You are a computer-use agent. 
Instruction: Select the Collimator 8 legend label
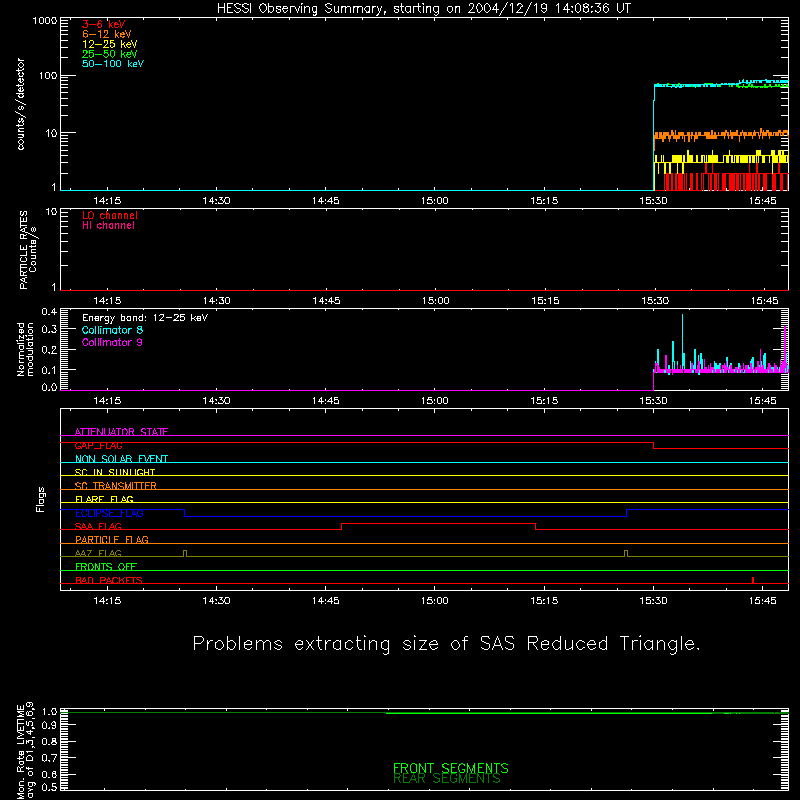click(x=112, y=330)
